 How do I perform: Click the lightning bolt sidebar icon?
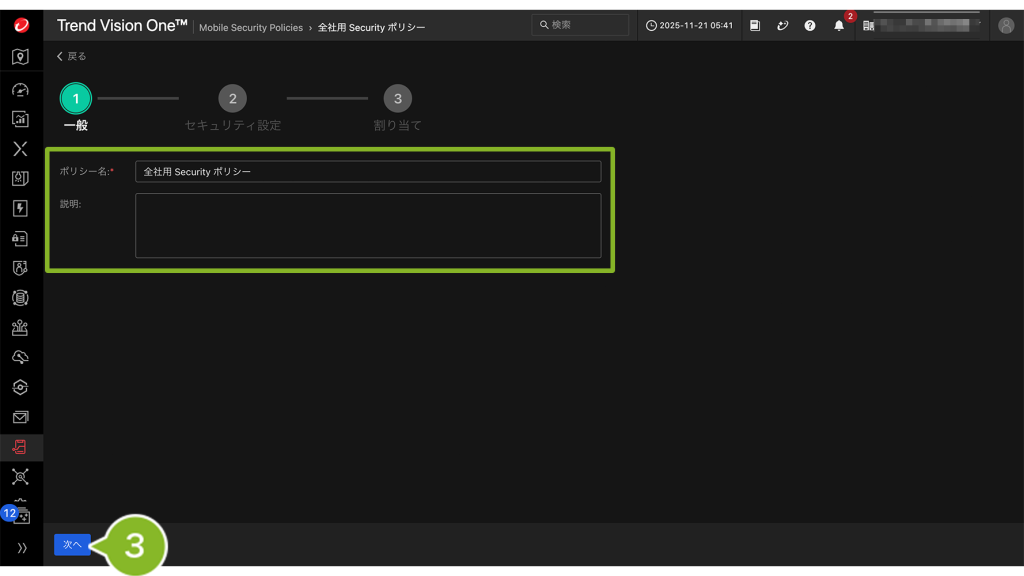click(x=21, y=209)
